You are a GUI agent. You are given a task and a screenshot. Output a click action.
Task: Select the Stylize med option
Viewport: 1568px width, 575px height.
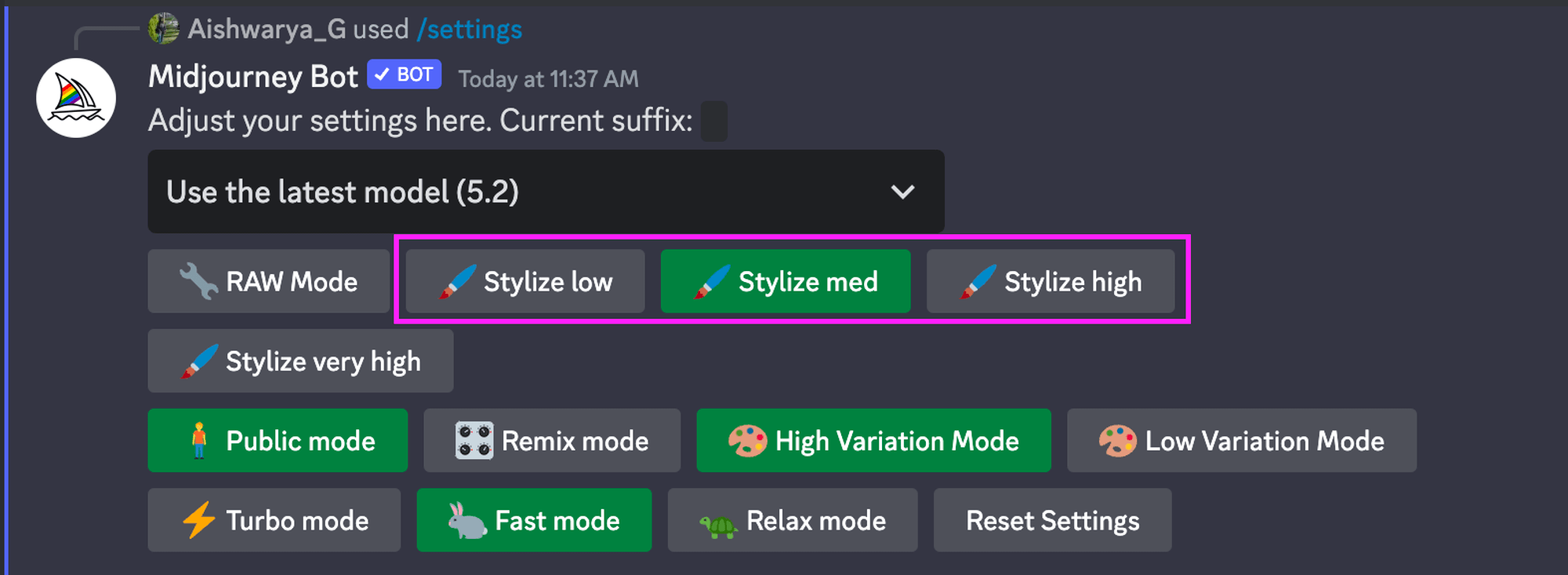(x=786, y=281)
